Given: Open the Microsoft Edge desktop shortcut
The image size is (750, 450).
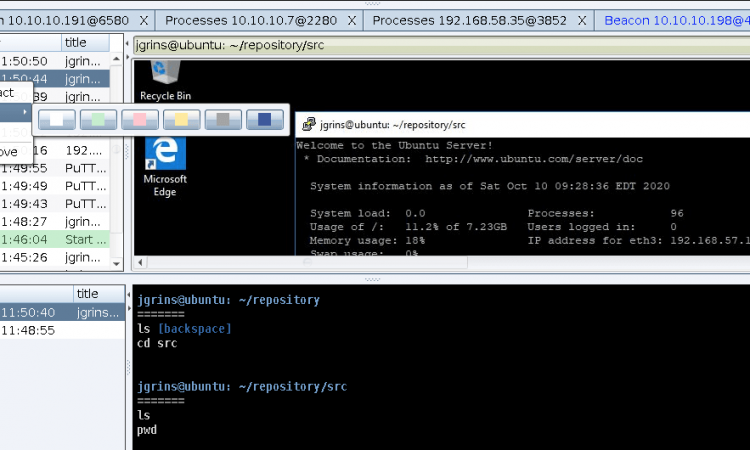Looking at the screenshot, I should 165,167.
